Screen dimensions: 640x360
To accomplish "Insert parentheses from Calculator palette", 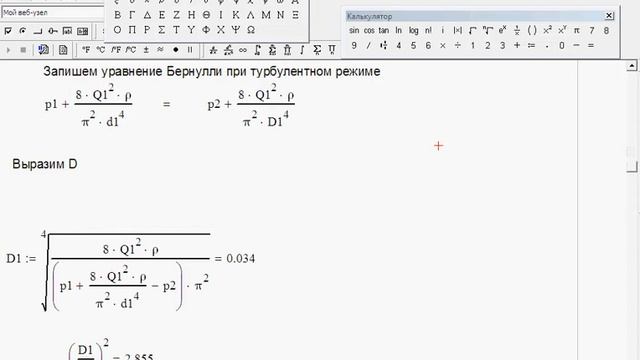I will (x=532, y=30).
